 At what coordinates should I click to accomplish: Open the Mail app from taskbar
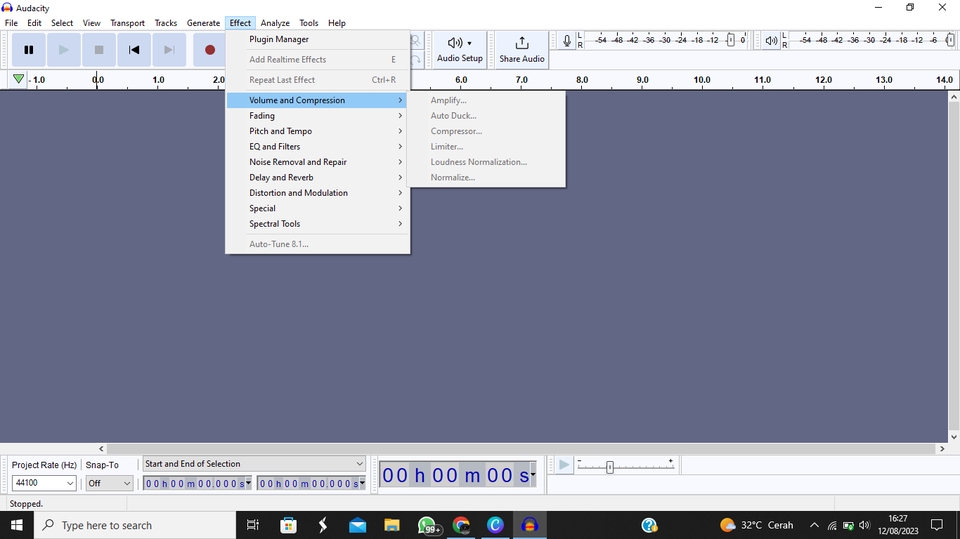[x=358, y=526]
